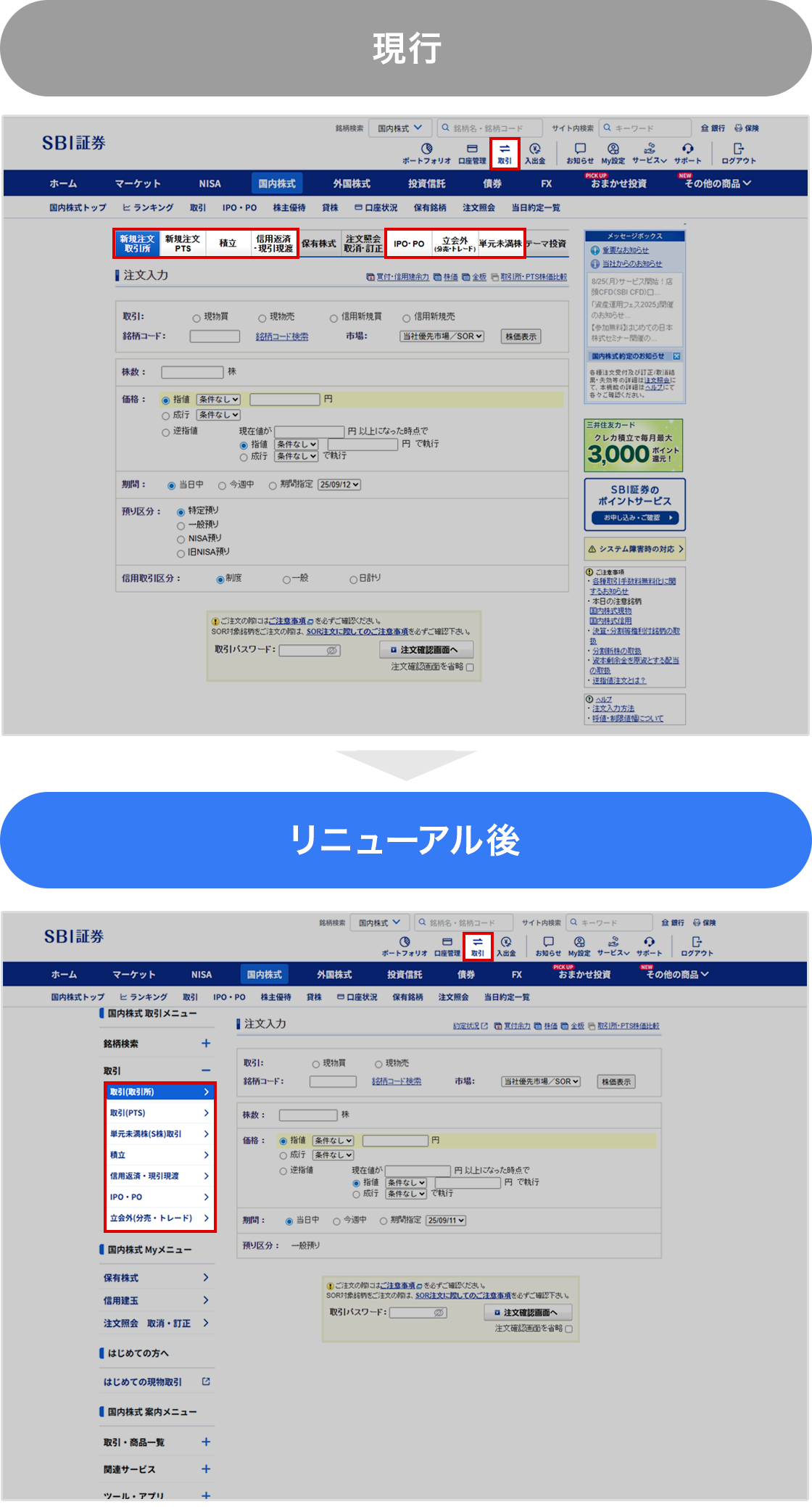Image resolution: width=812 pixels, height=1507 pixels.
Task: Click the ランキング icon link in 現行 sub-navigation
Action: click(x=148, y=207)
